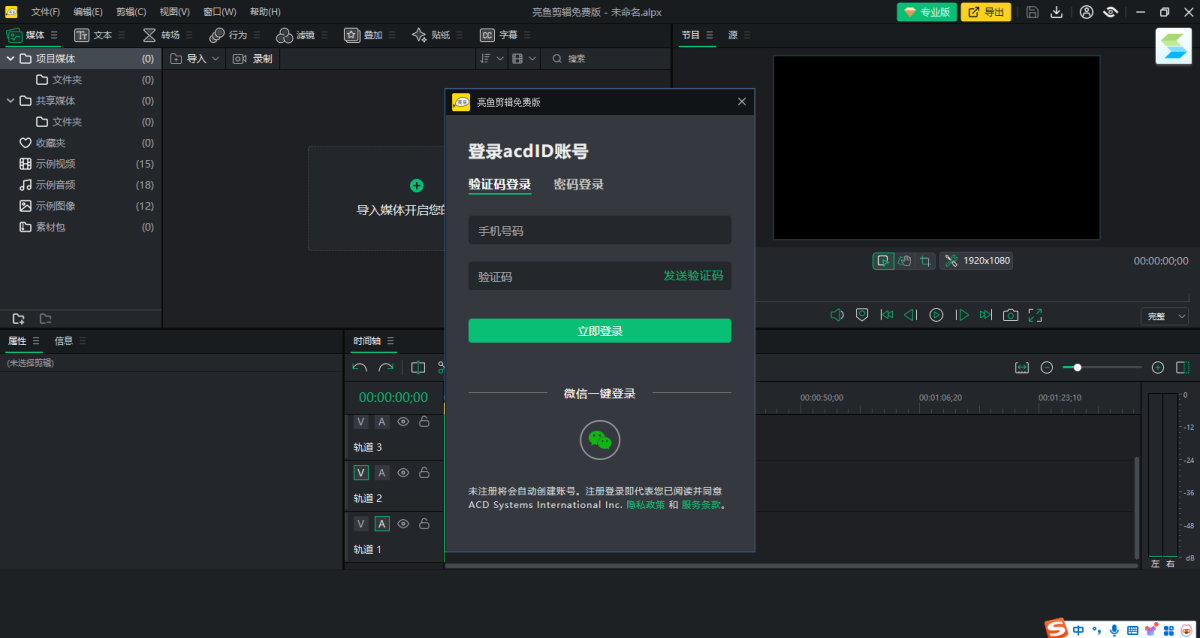Switch to the 转场 tab
Viewport: 1200px width, 638px height.
pyautogui.click(x=160, y=35)
